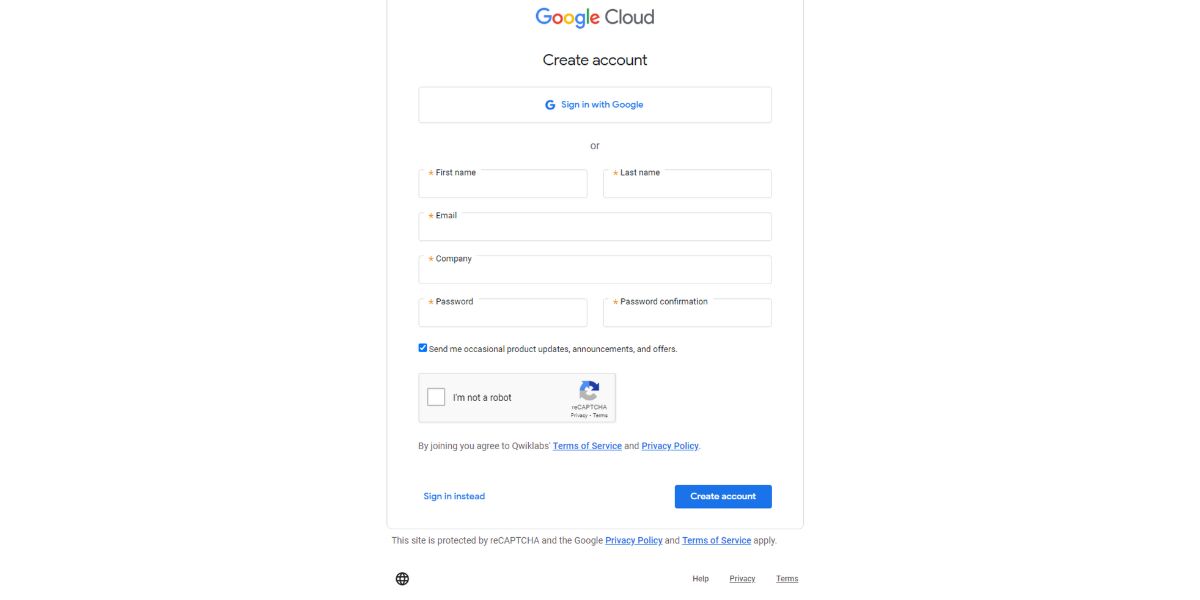1200x600 pixels.
Task: Select the Email input field
Action: pyautogui.click(x=594, y=228)
